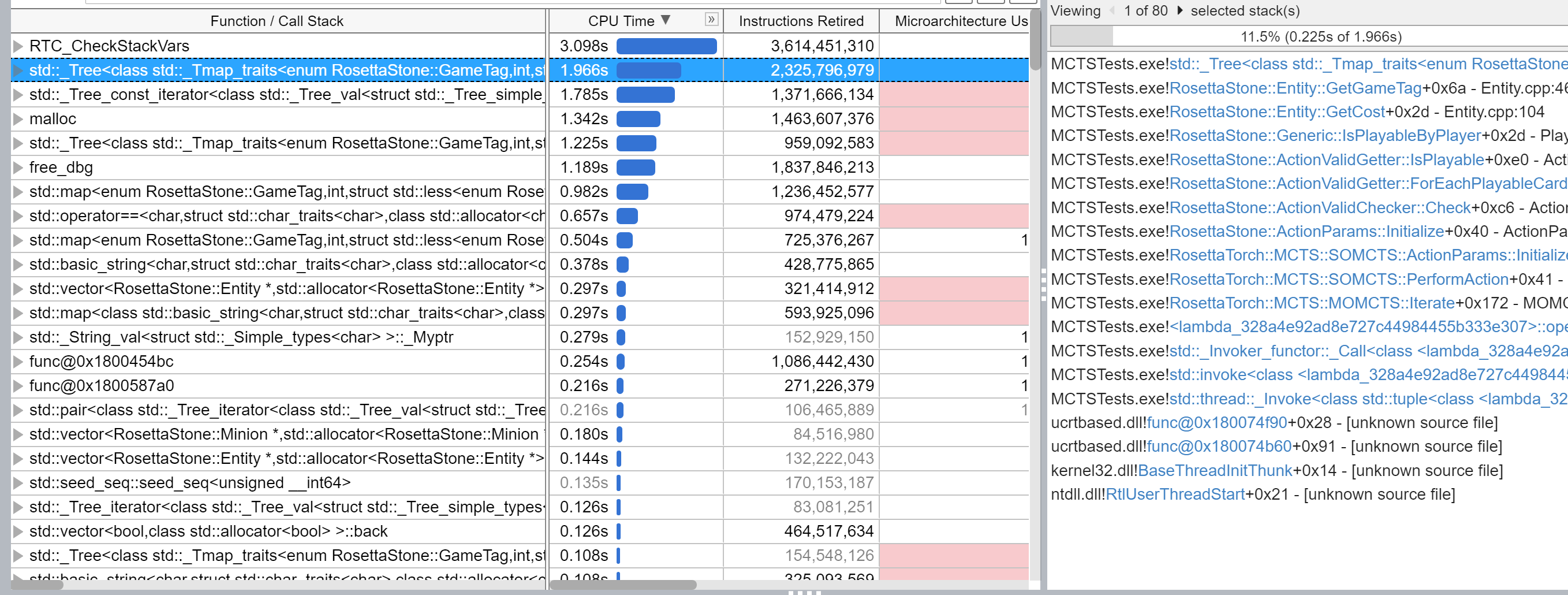The width and height of the screenshot is (1568, 595).
Task: Expand the std::vector<bool> back row
Action: click(x=18, y=531)
